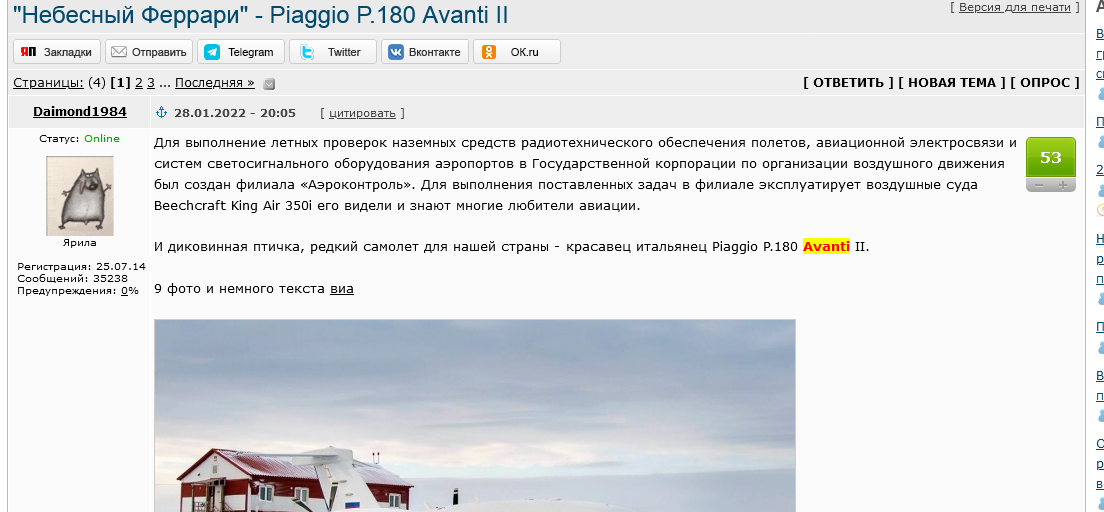Go to page 3 of the topic
The width and height of the screenshot is (1104, 512).
point(151,83)
